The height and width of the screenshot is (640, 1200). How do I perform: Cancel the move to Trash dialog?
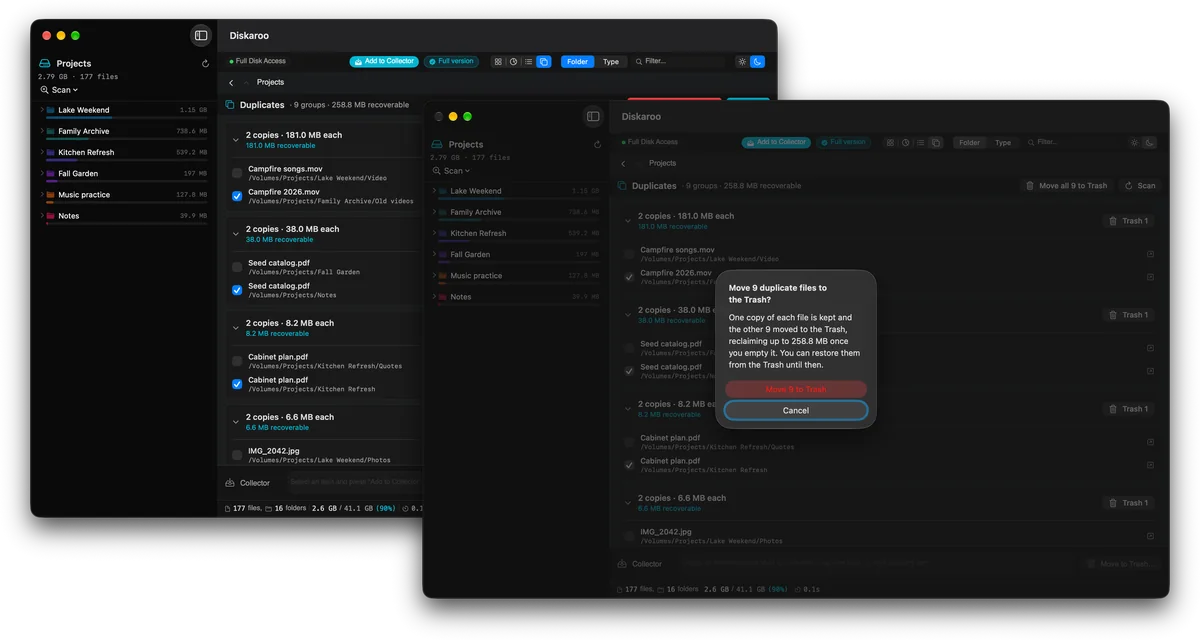point(796,411)
